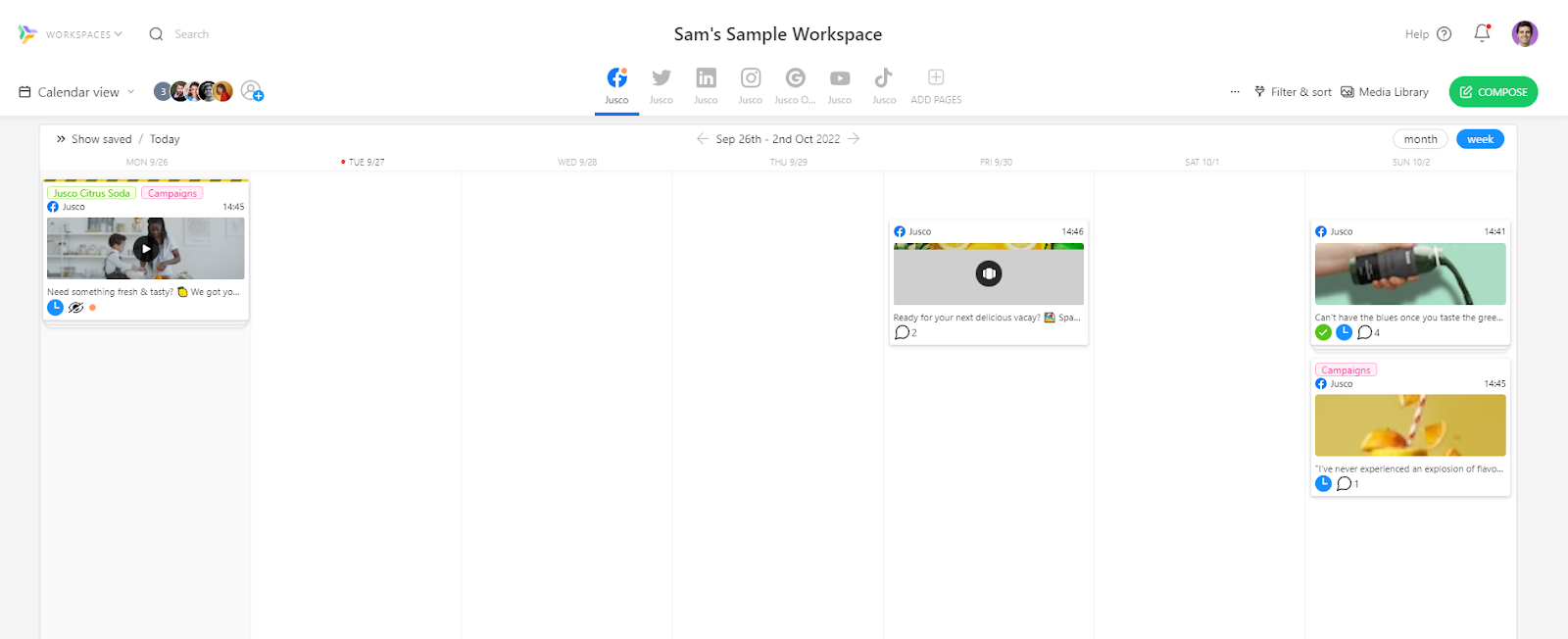Open the orange juice splash post thumbnail
1568x639 pixels.
(1410, 425)
